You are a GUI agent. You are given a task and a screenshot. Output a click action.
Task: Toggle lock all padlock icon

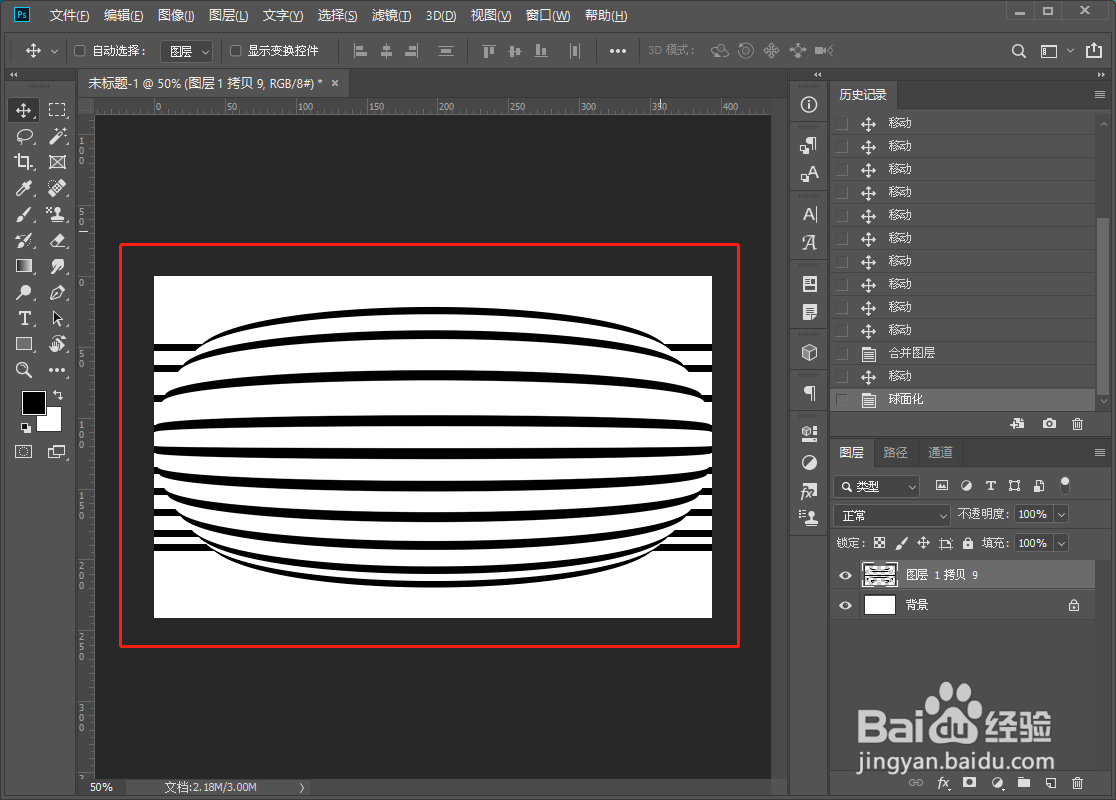pos(968,543)
